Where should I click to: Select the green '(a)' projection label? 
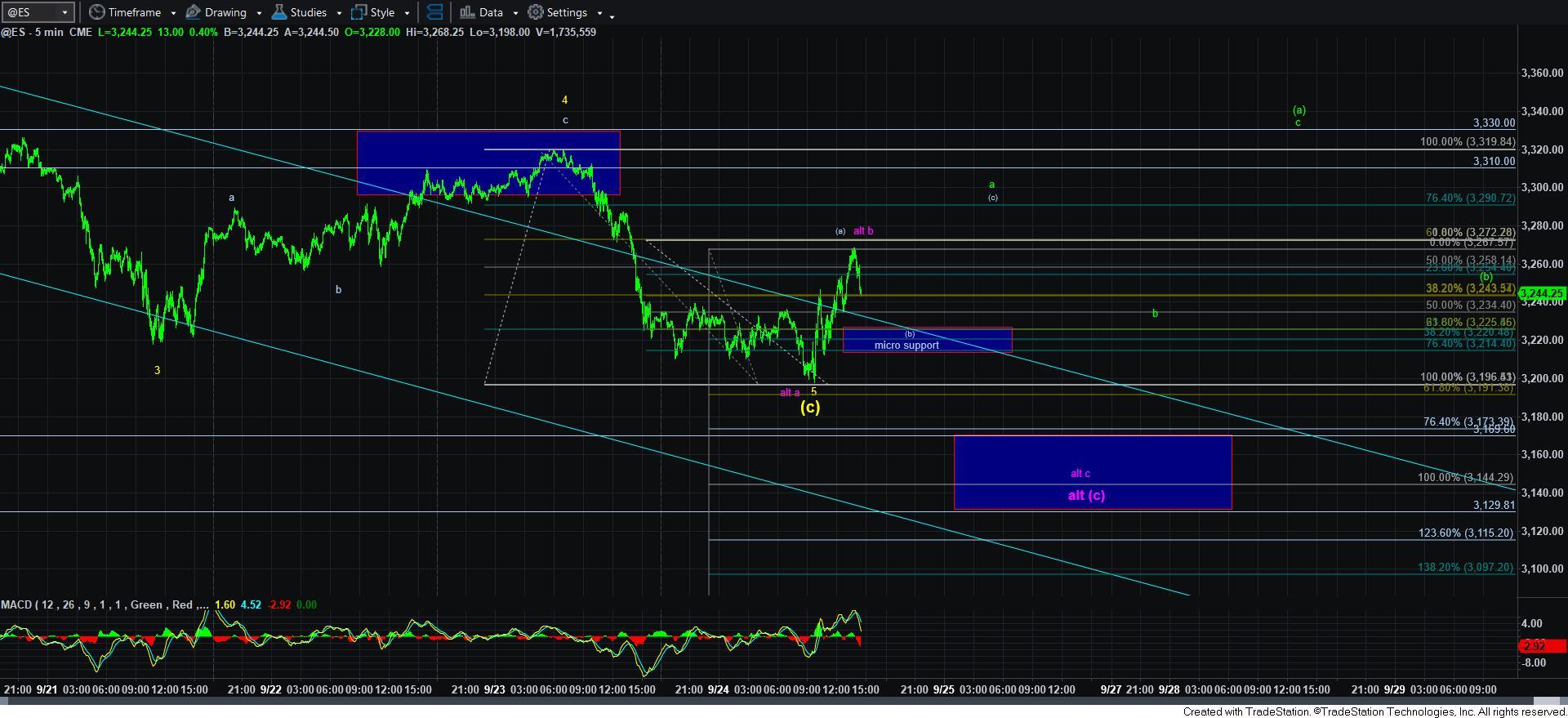click(1298, 110)
